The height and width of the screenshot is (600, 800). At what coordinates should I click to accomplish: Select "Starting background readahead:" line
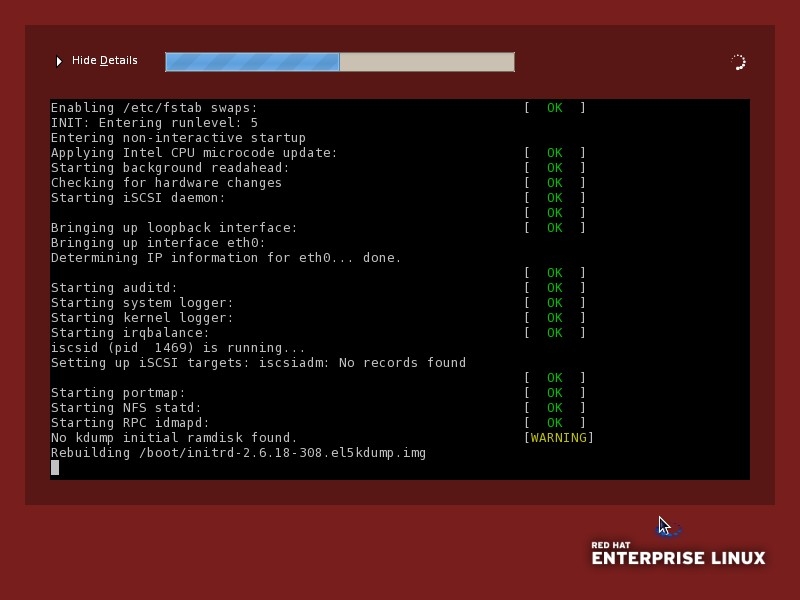click(x=170, y=168)
